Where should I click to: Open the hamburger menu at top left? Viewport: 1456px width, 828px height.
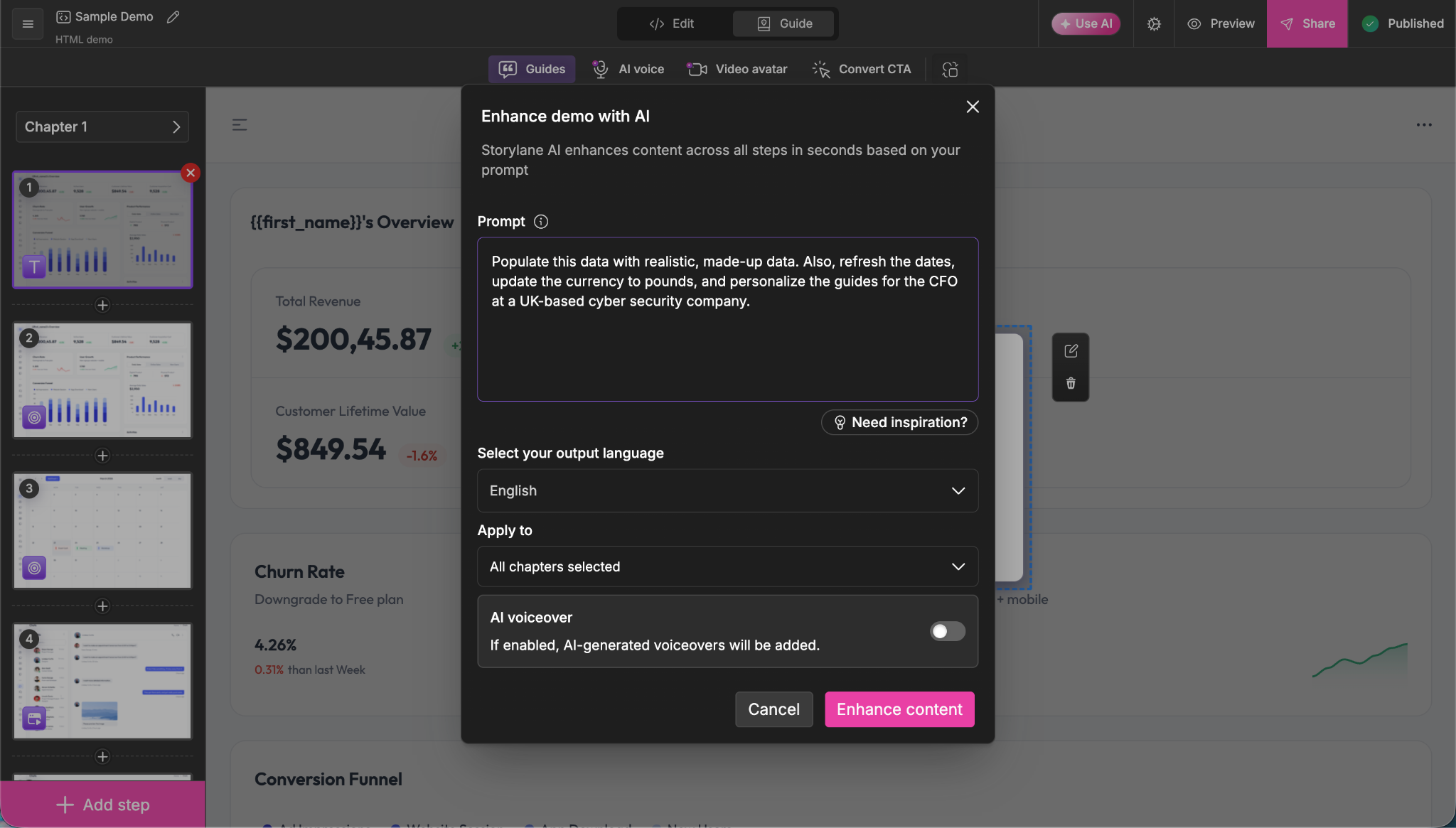click(x=28, y=23)
